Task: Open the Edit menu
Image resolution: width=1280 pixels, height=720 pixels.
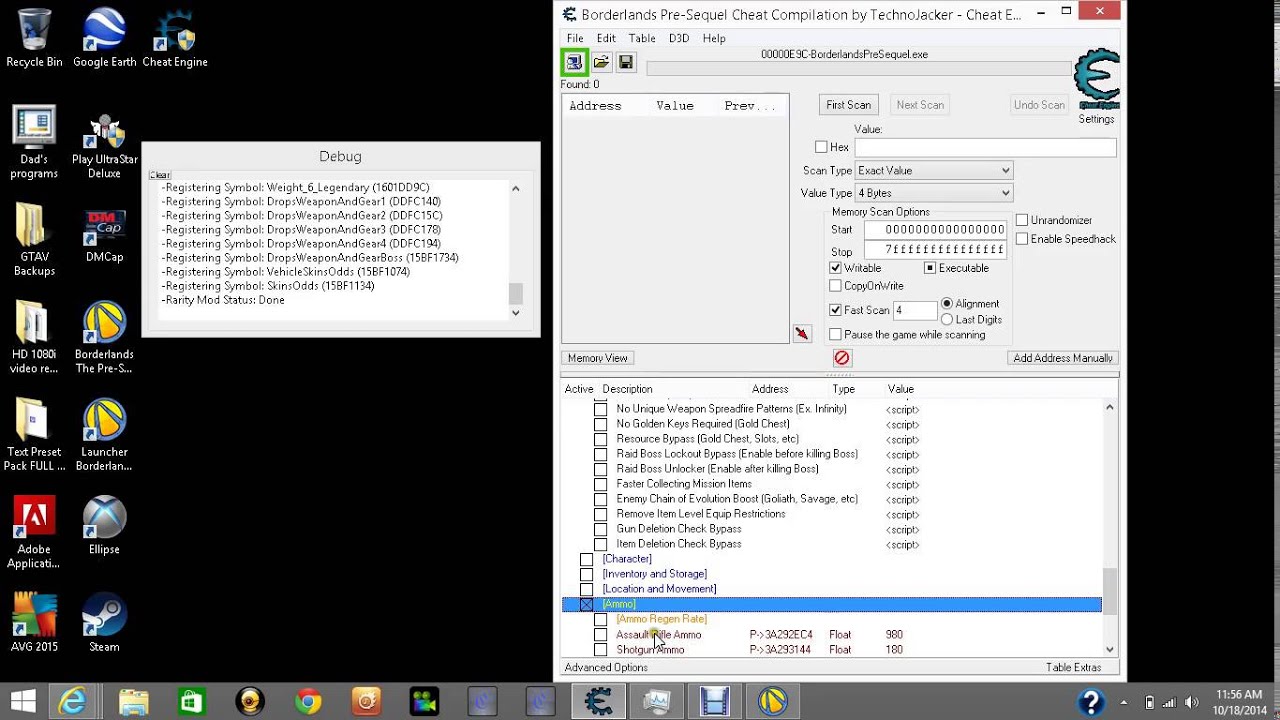Action: (x=606, y=38)
